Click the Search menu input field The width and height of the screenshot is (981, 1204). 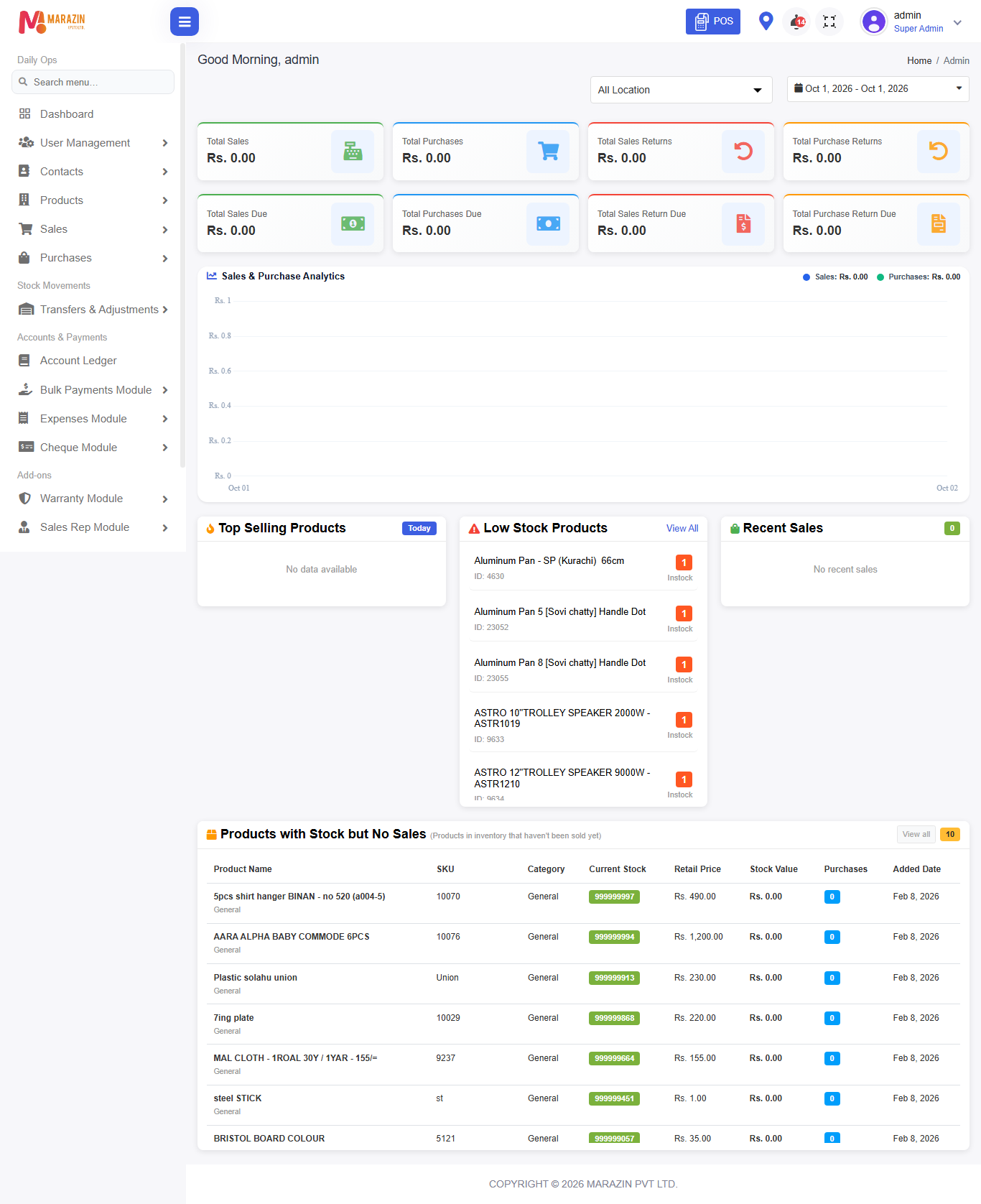pyautogui.click(x=93, y=82)
